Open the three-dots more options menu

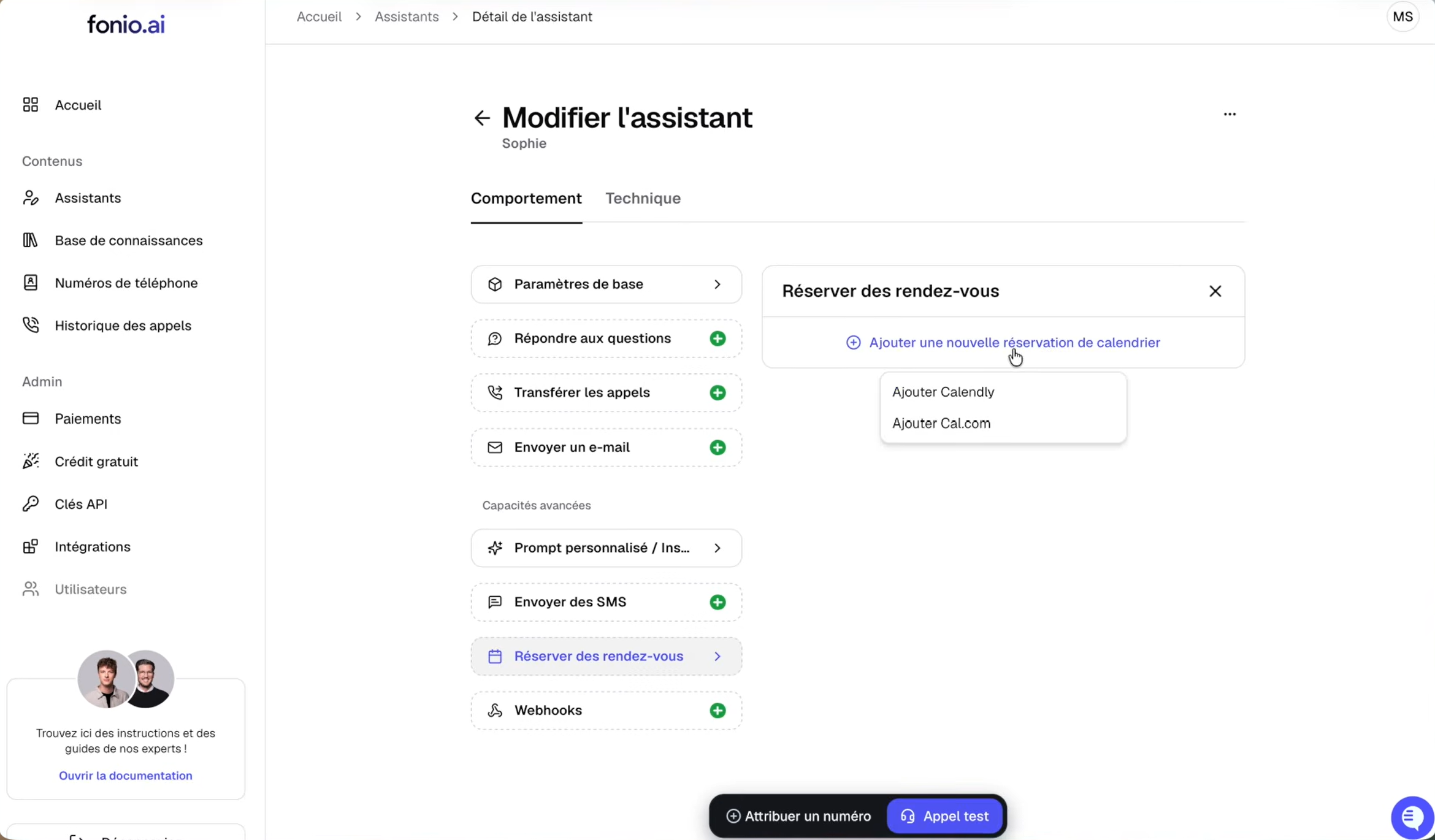(x=1230, y=114)
